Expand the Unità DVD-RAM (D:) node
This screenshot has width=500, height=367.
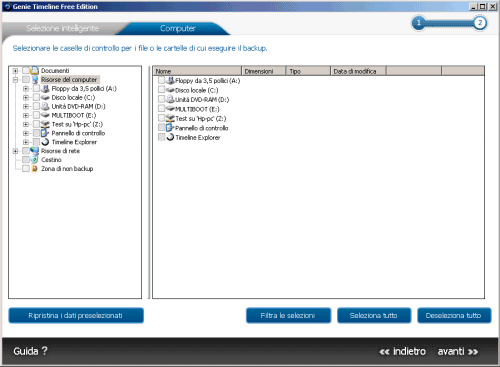26,106
